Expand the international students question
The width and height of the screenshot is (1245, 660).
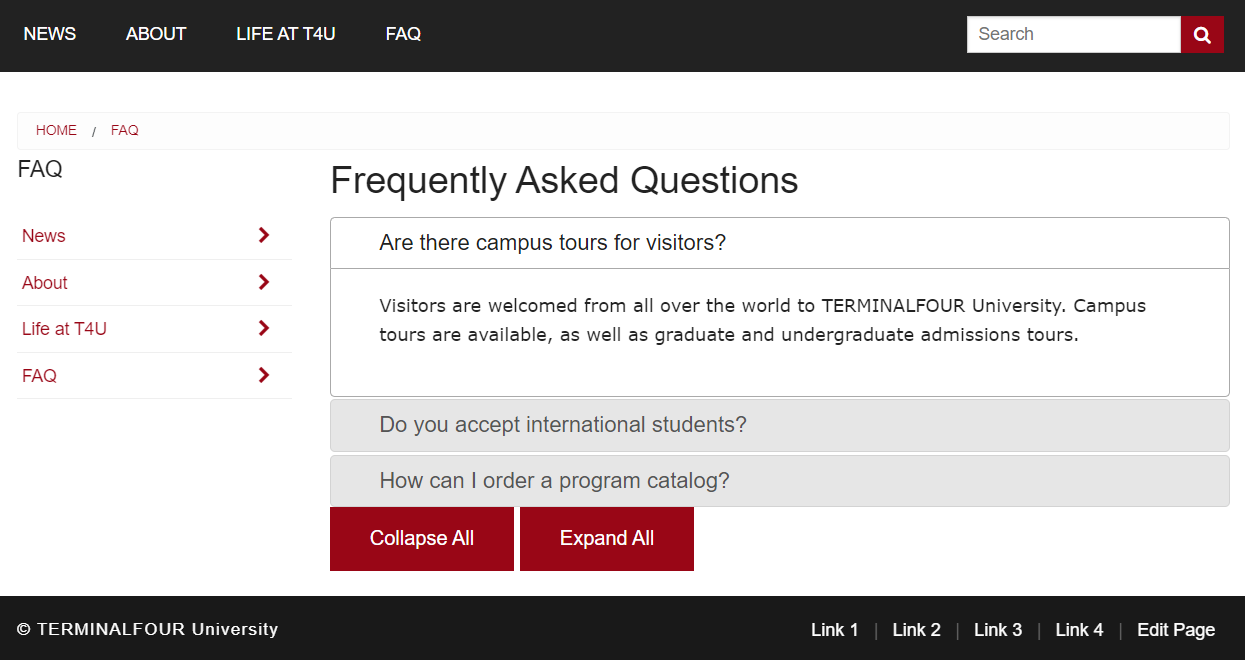pos(779,425)
